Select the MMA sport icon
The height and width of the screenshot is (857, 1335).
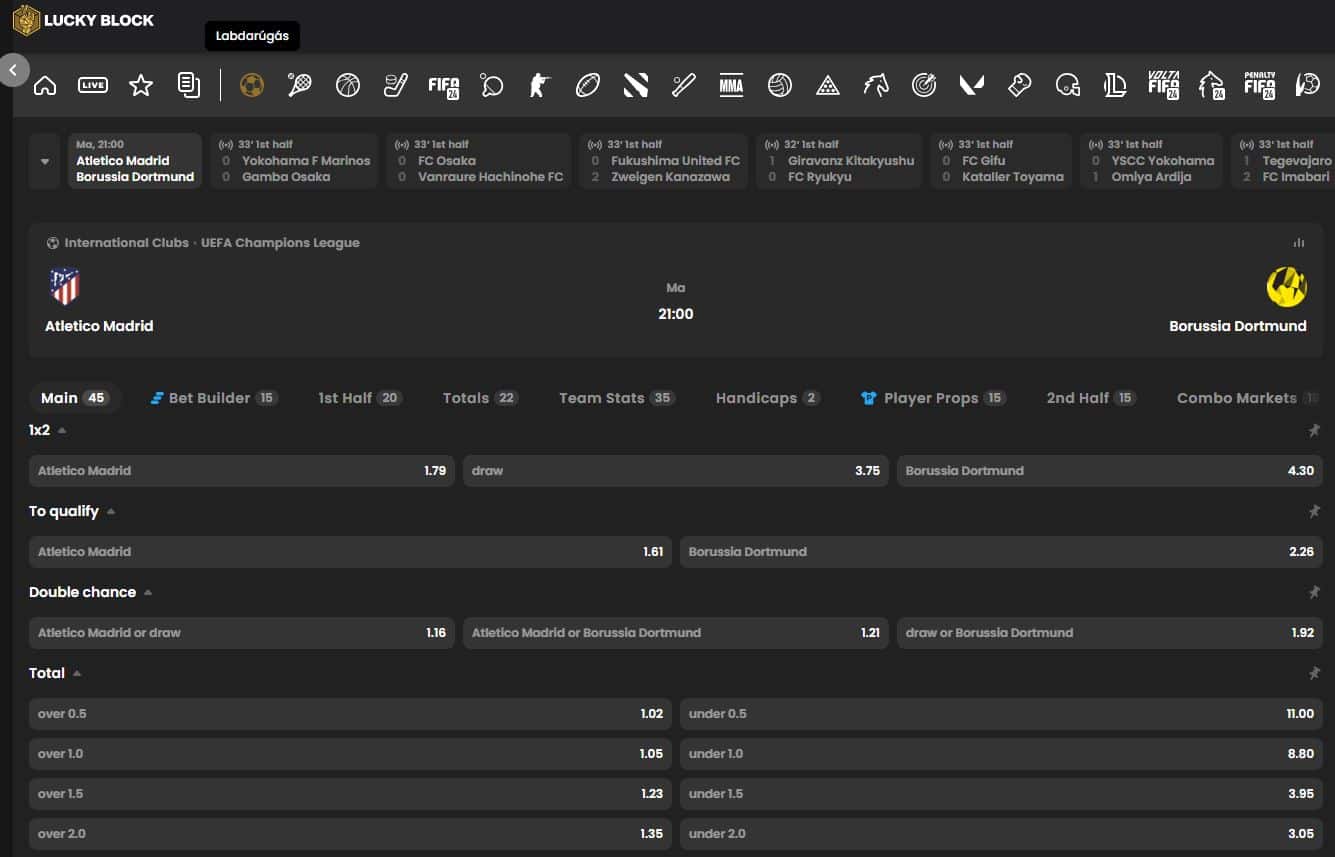[731, 85]
